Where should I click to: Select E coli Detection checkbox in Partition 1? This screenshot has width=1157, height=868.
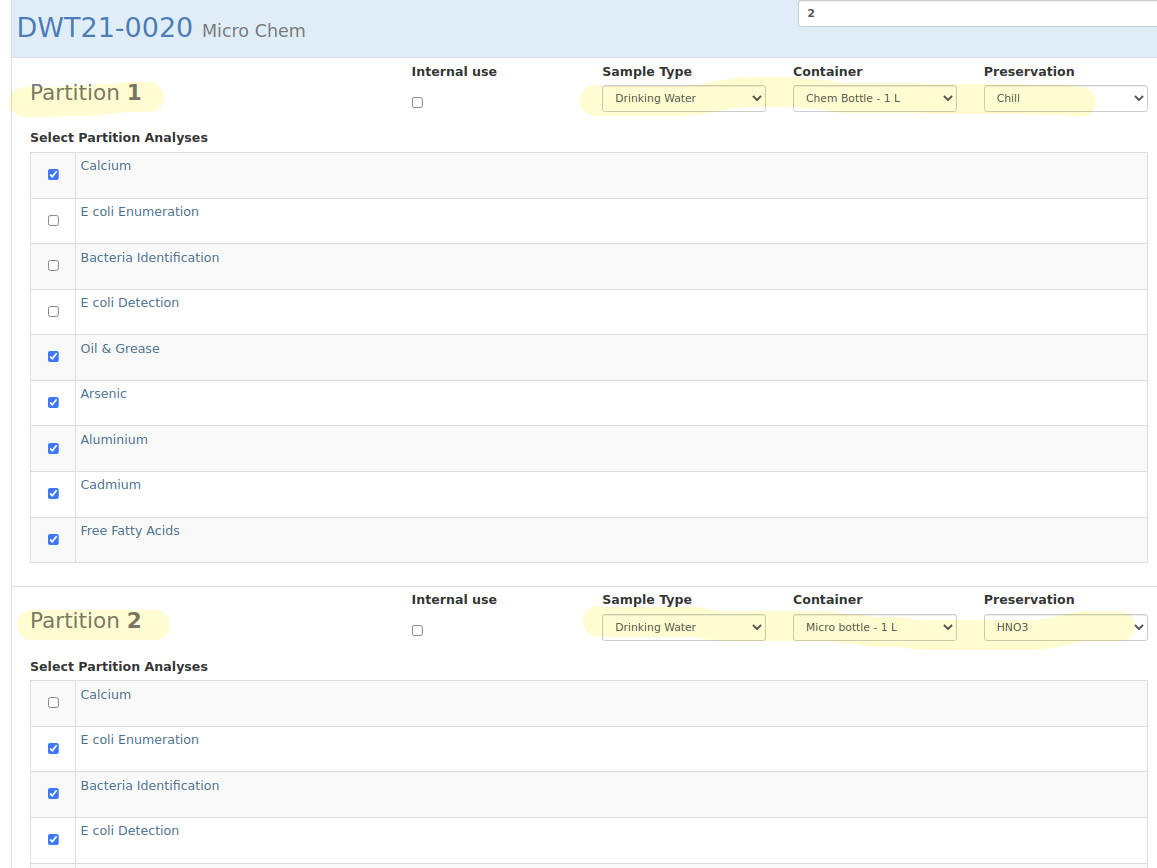53,311
